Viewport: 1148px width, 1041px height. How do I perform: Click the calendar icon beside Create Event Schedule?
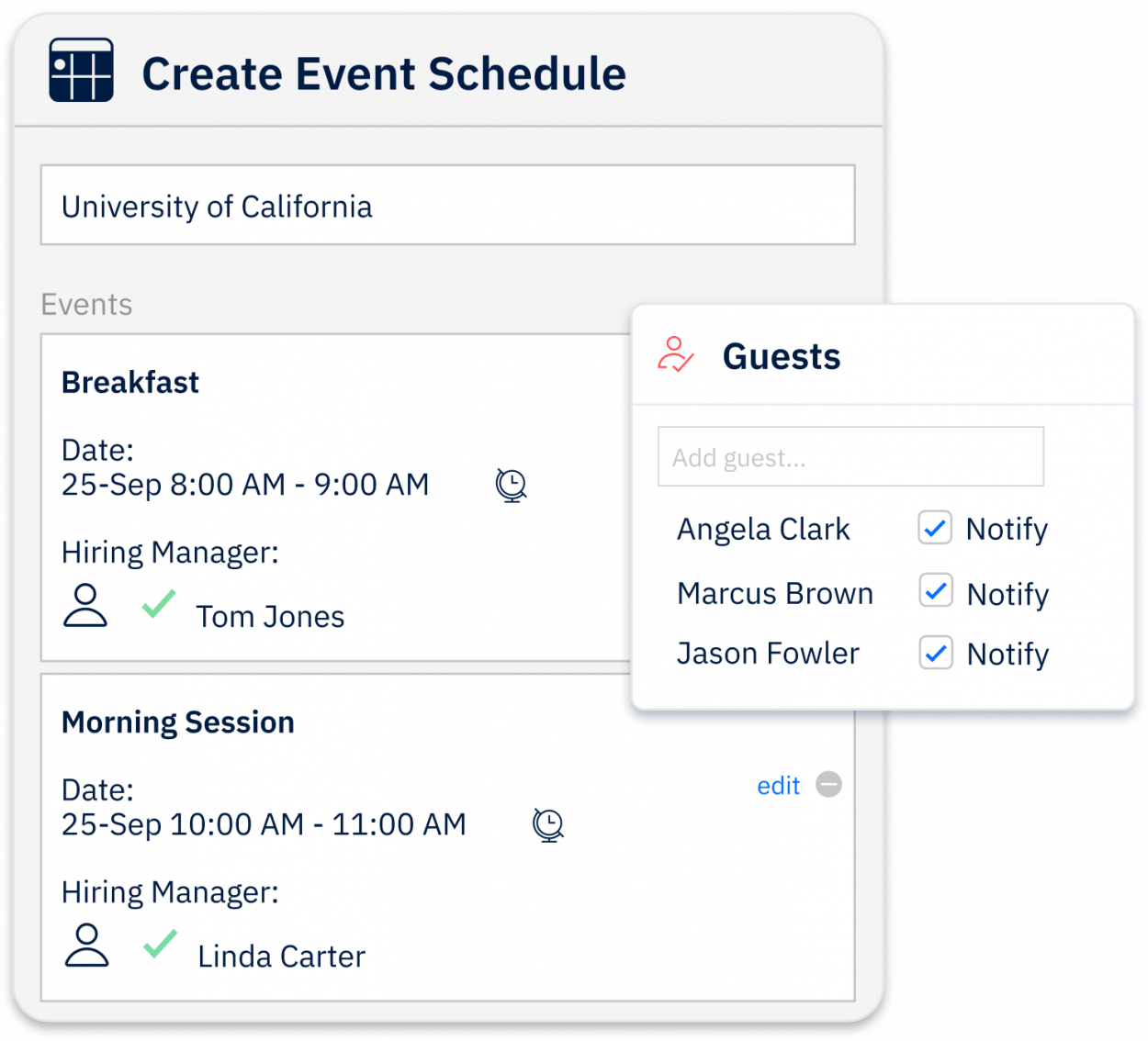(79, 70)
